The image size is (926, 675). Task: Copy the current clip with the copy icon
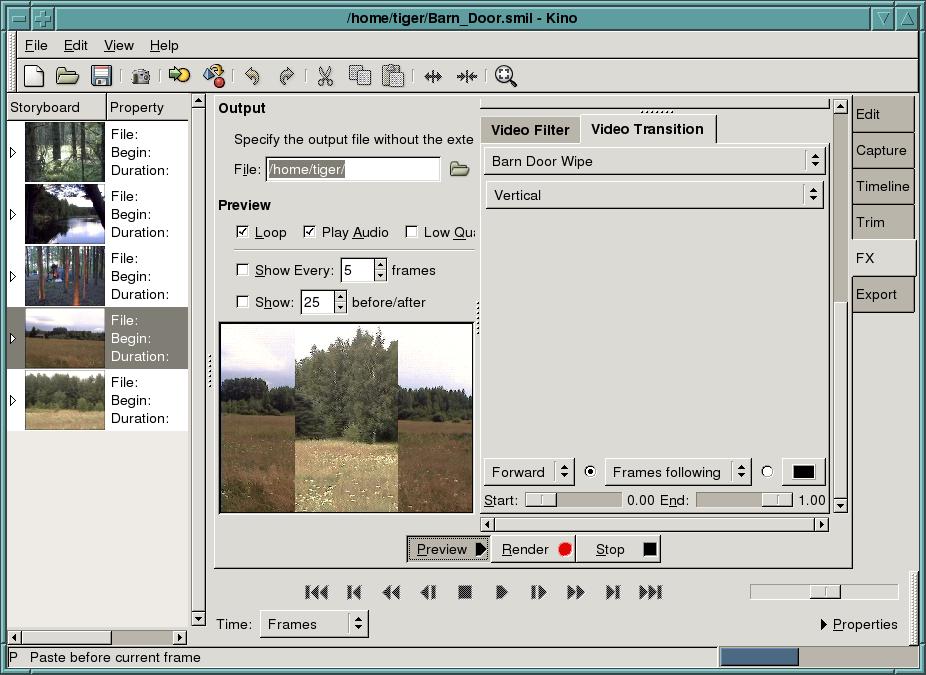point(358,76)
